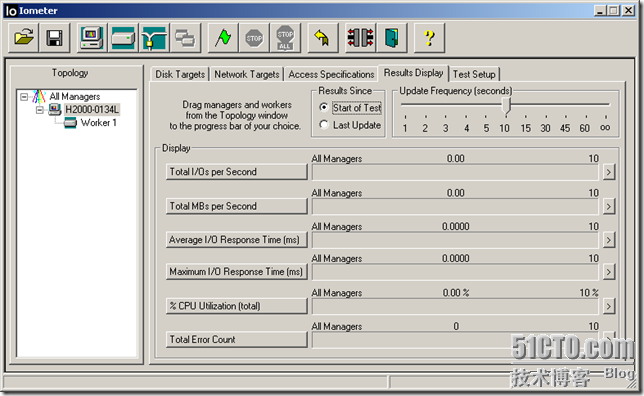The height and width of the screenshot is (396, 644).
Task: Click the Maximum I/O Response Time progress bar
Action: (455, 273)
